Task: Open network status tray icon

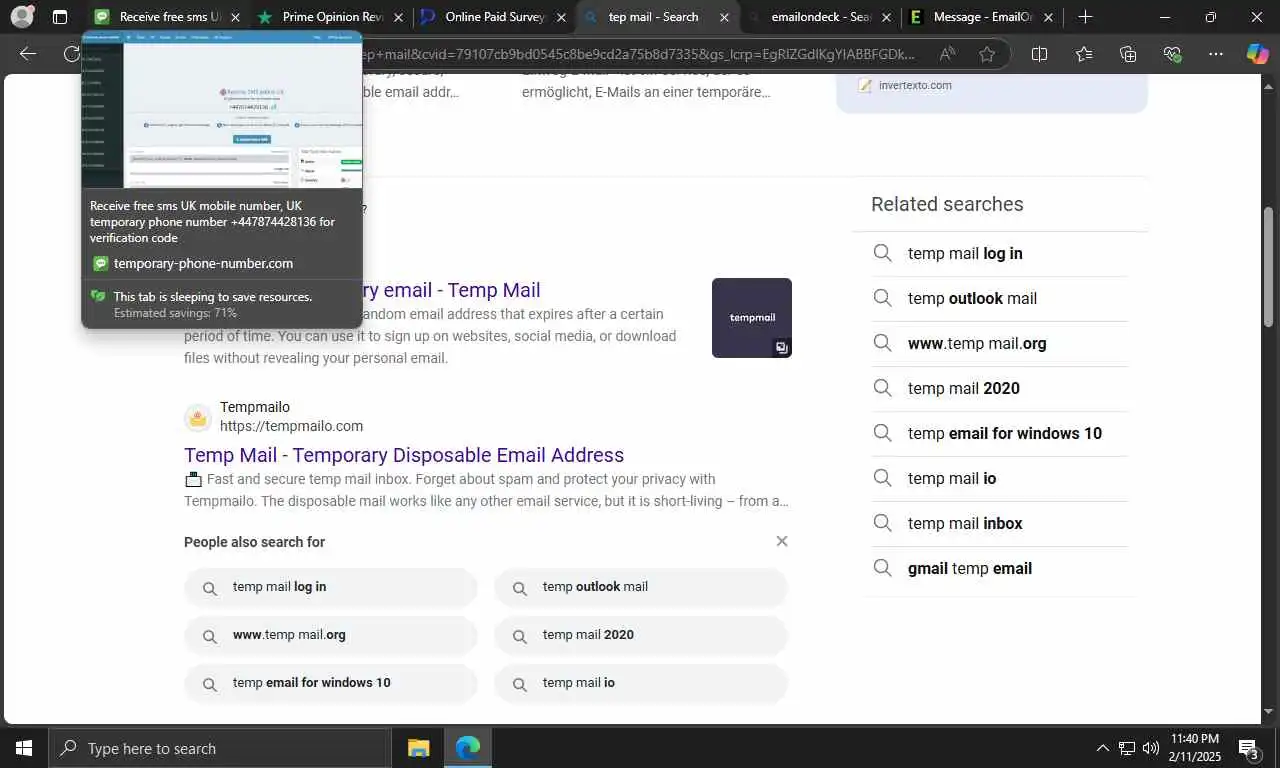Action: click(x=1127, y=748)
